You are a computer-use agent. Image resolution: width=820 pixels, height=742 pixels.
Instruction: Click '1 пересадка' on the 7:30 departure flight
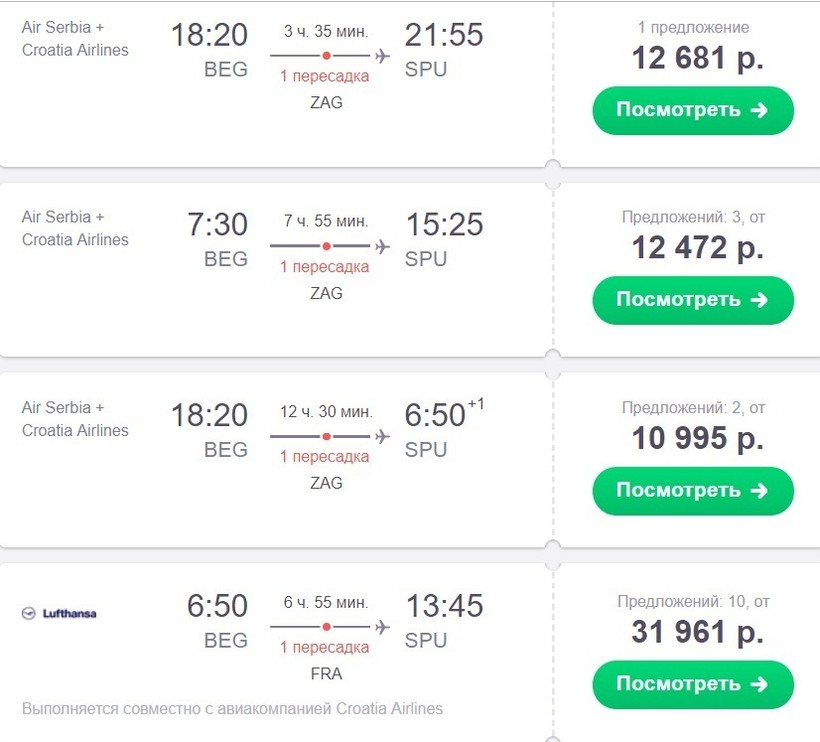coord(325,267)
